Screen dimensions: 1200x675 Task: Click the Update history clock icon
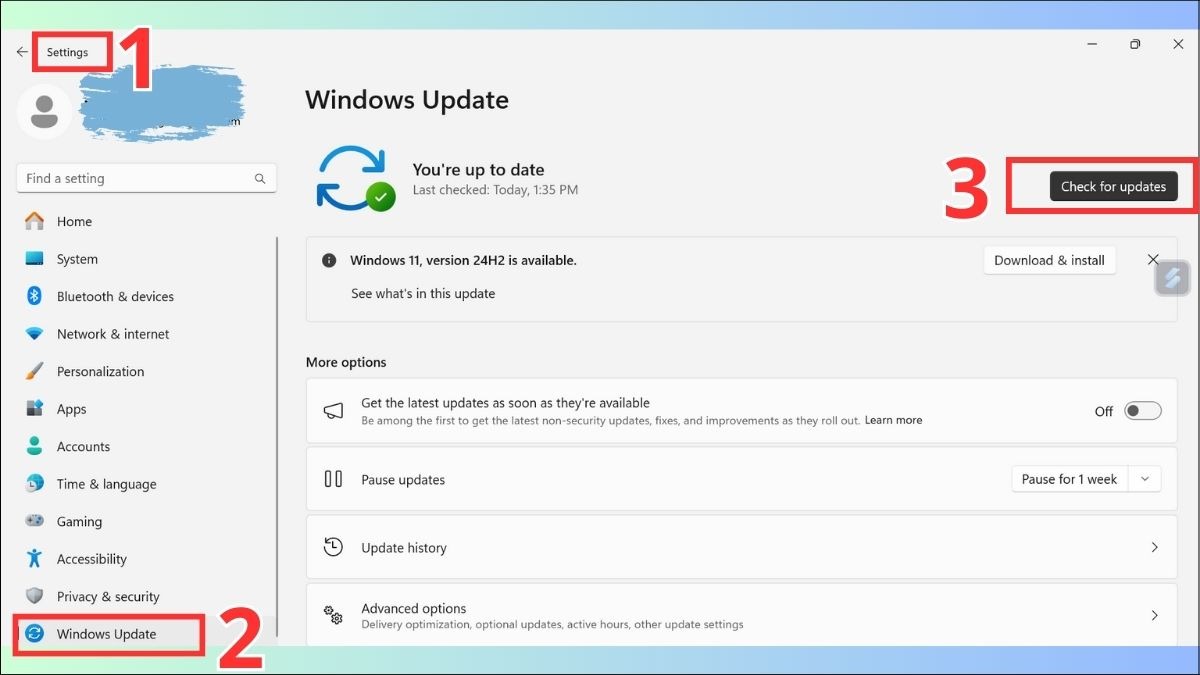[x=333, y=547]
